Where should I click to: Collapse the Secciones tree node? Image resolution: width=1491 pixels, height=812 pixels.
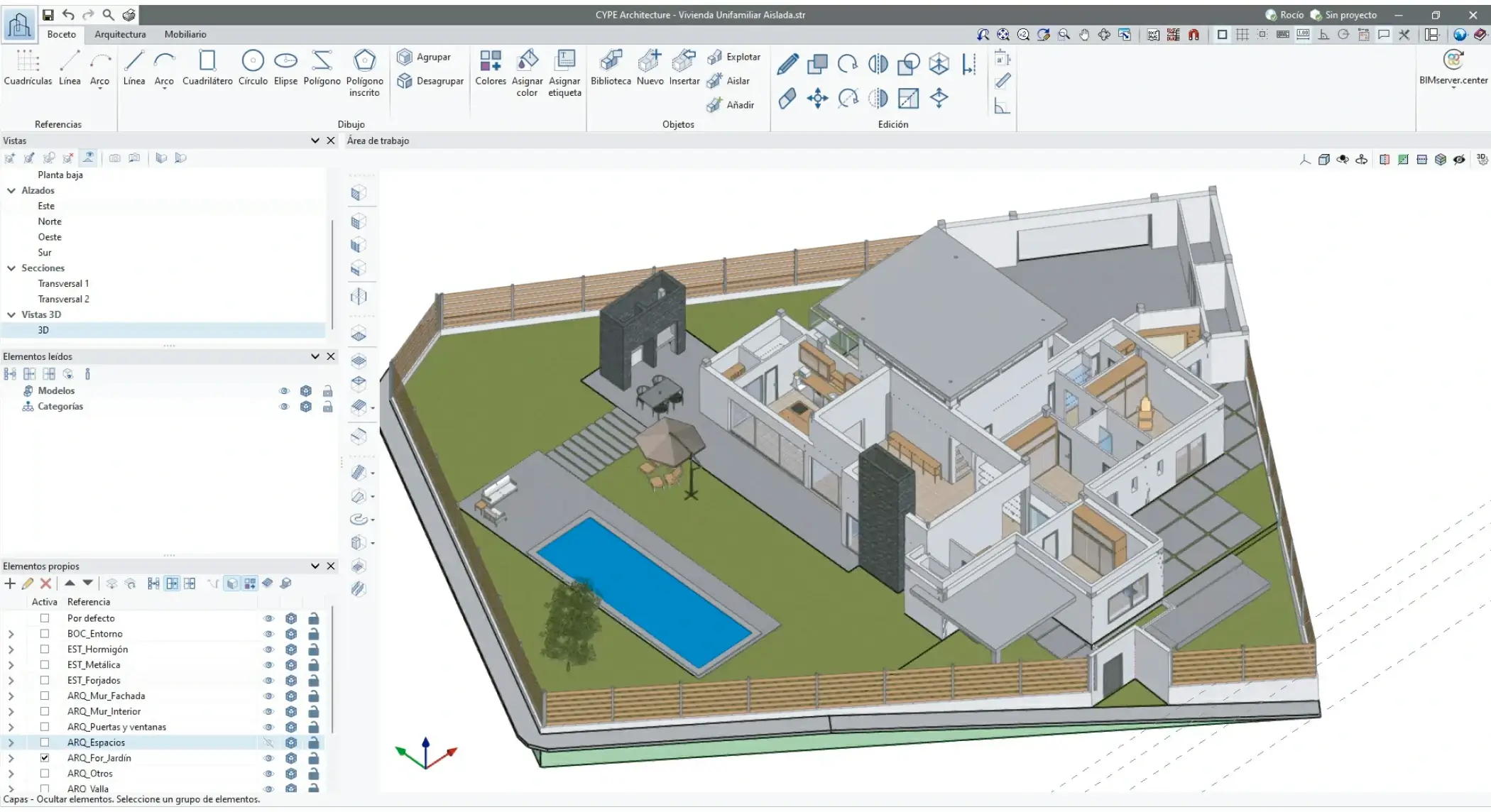click(11, 268)
